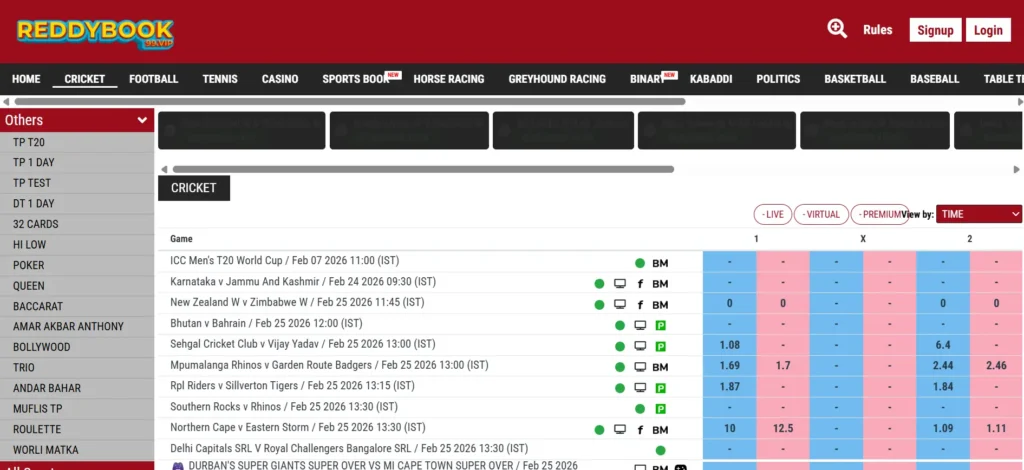Screen dimensions: 1024x470
Task: Click TV icon for Rpl Riders v Sillverton Tigers
Action: [x=640, y=388]
